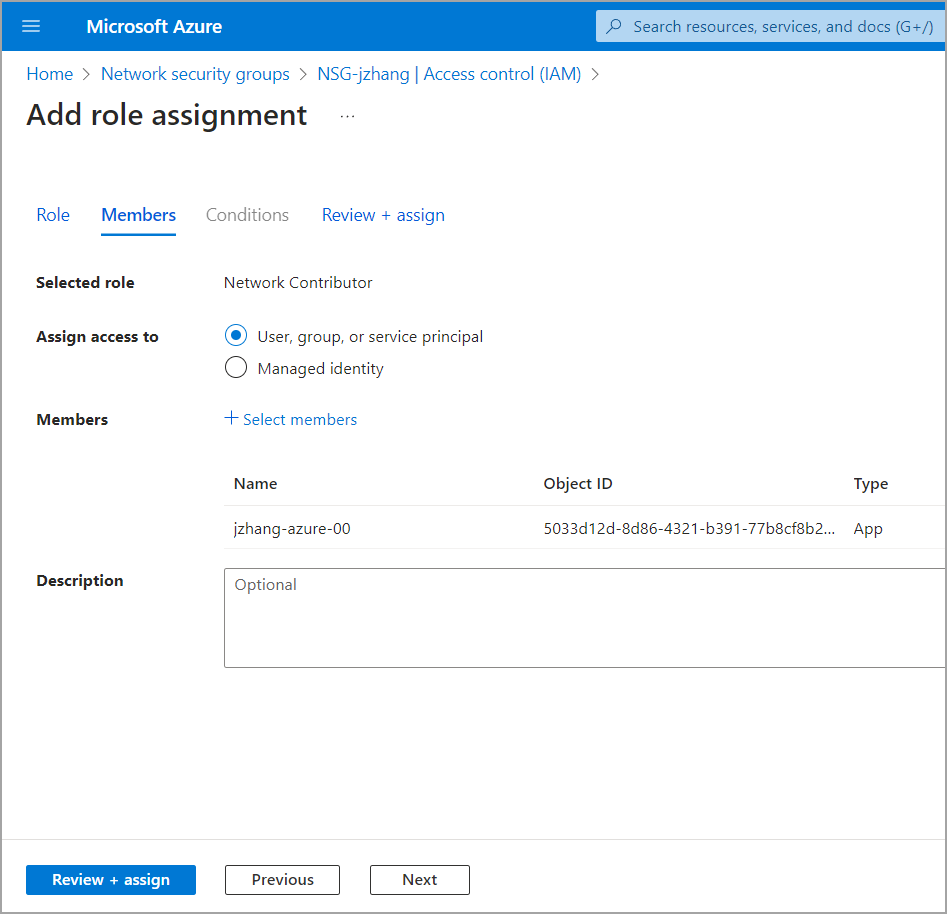This screenshot has height=914, width=947.
Task: Choose the Managed identity option
Action: click(x=236, y=368)
